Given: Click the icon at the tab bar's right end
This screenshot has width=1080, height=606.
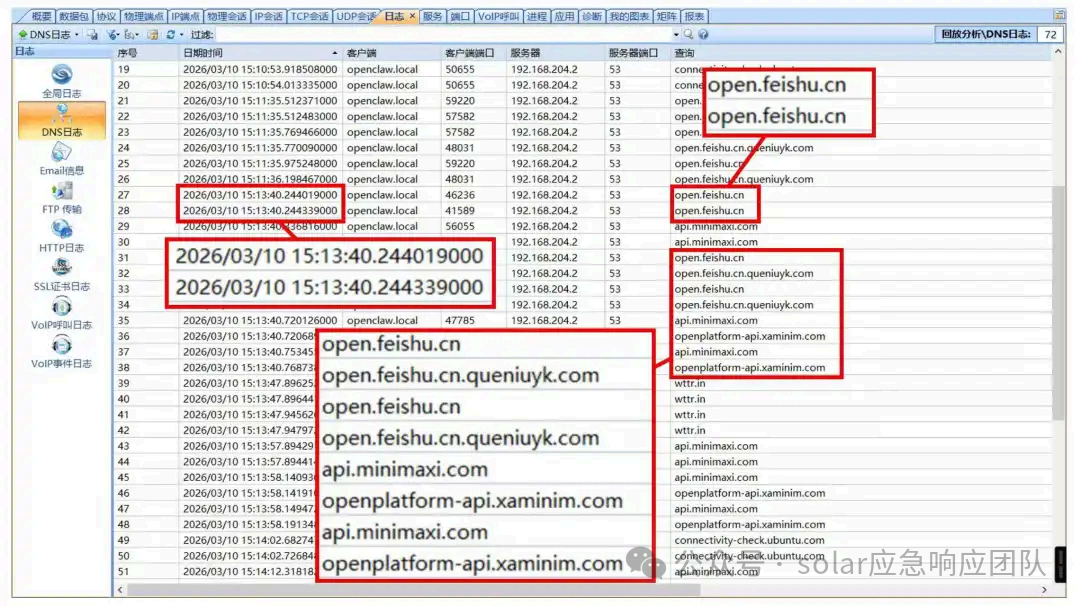Looking at the screenshot, I should (1059, 15).
